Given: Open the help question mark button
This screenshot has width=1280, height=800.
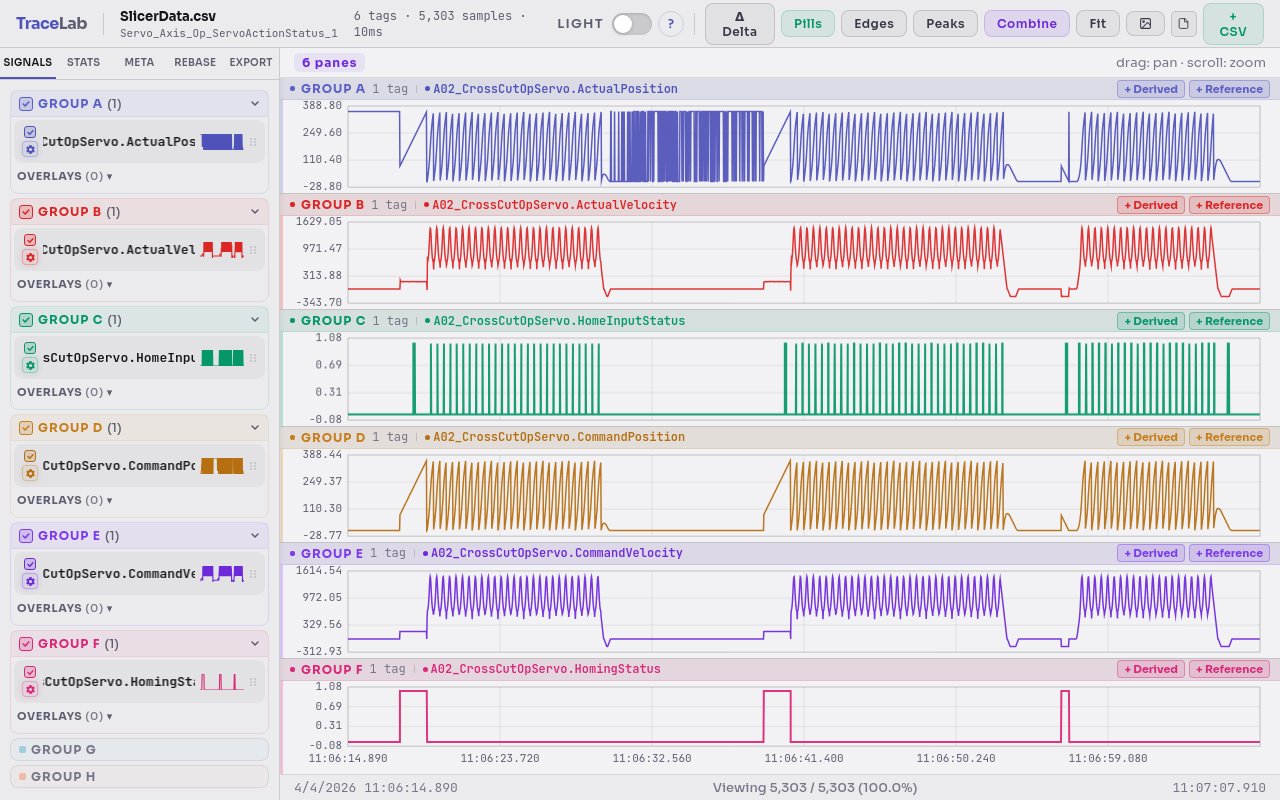Looking at the screenshot, I should click(671, 23).
